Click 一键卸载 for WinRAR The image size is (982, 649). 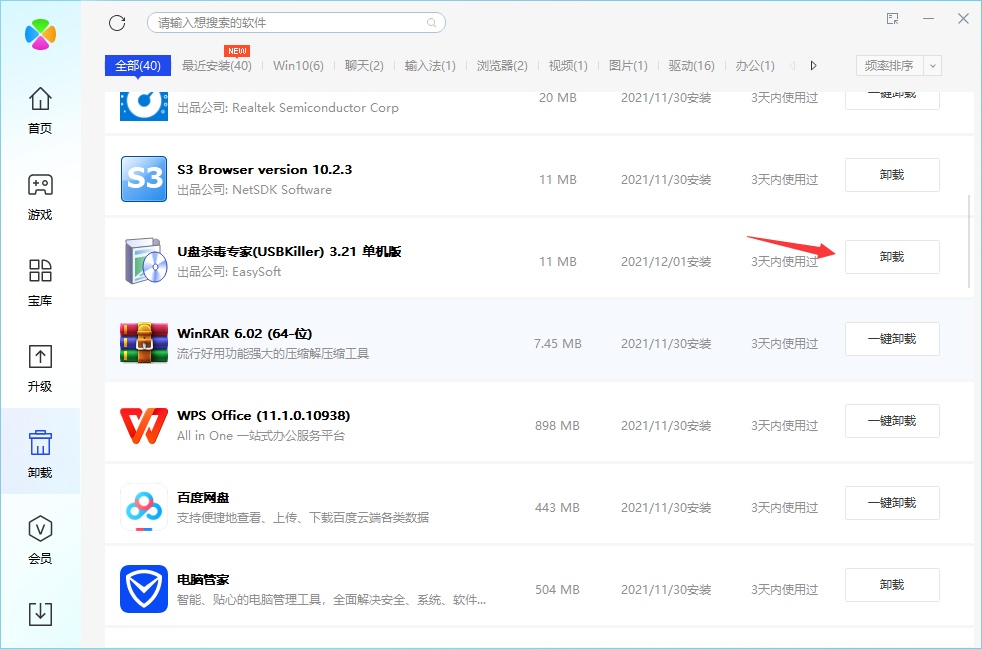pos(892,339)
